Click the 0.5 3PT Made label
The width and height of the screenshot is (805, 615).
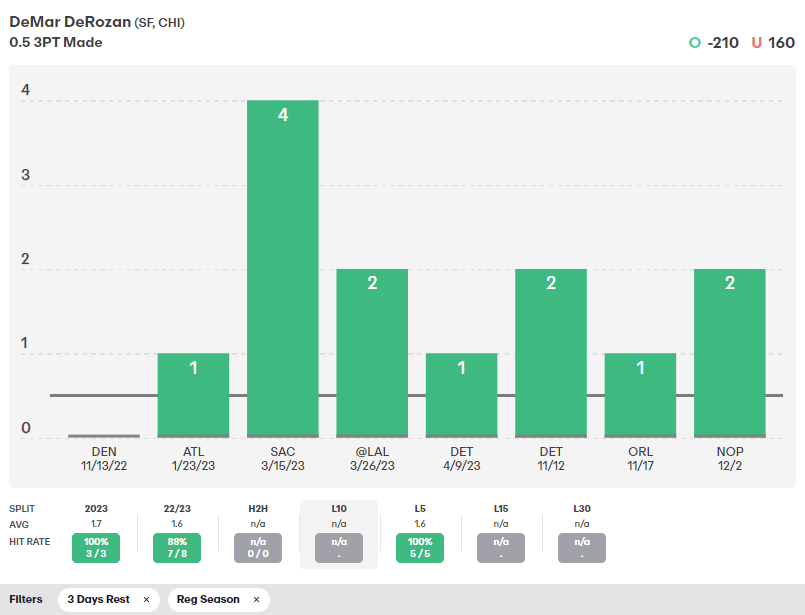[56, 43]
